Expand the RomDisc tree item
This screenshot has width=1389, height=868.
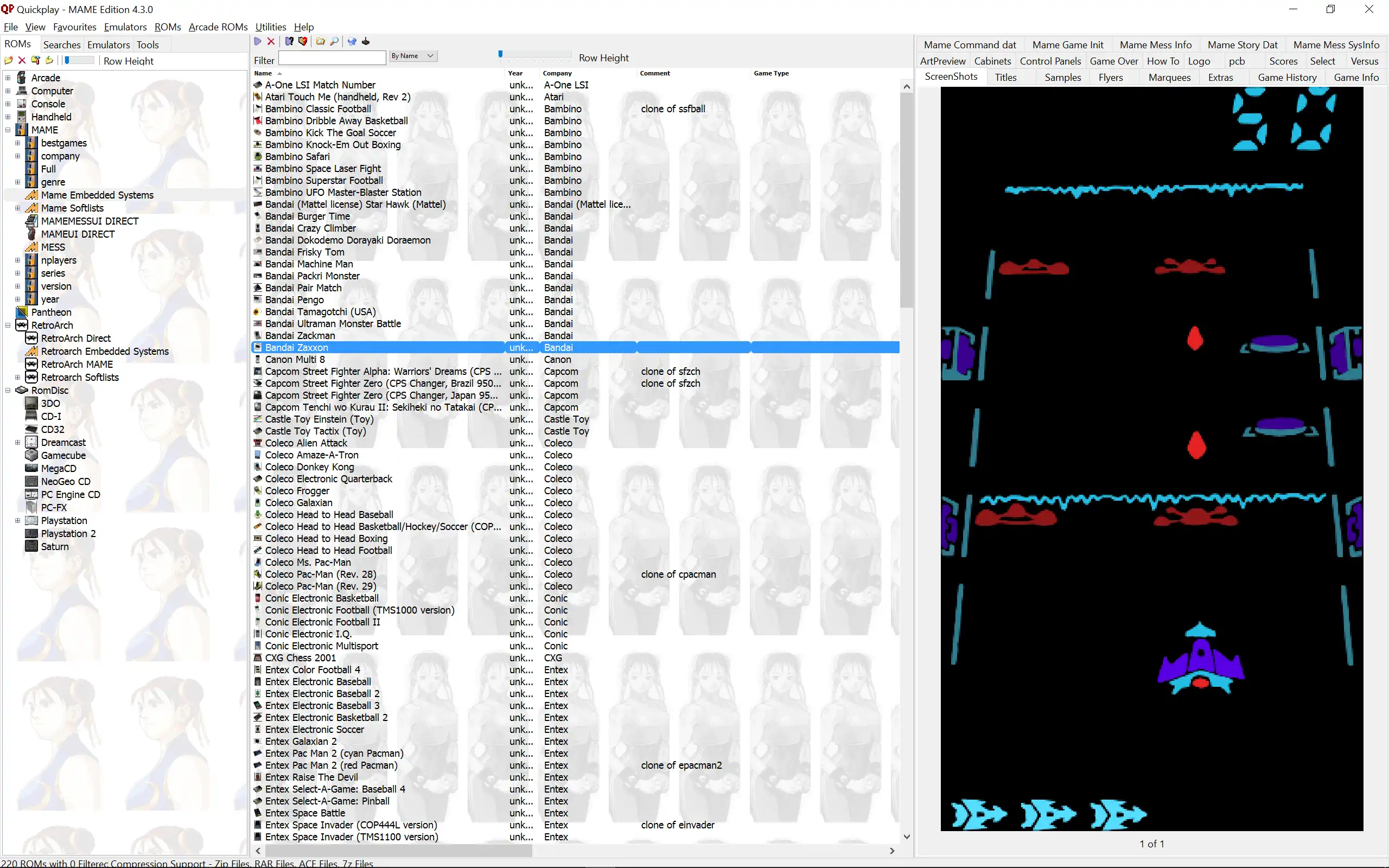pyautogui.click(x=8, y=391)
